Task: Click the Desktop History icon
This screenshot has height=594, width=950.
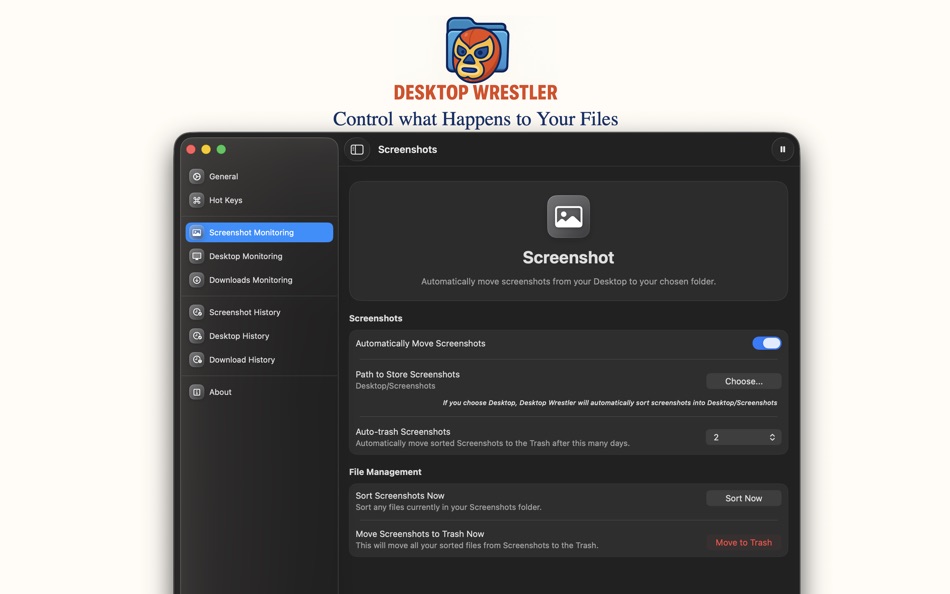Action: [x=196, y=336]
